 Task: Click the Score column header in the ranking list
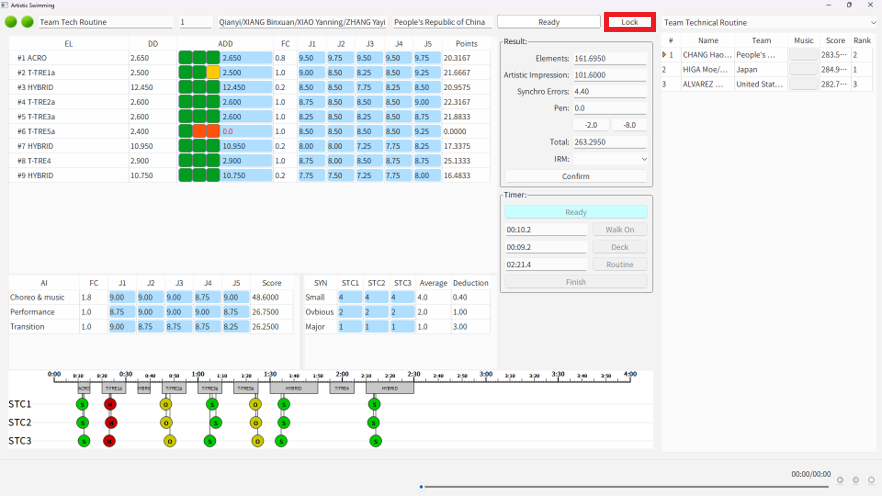pos(835,40)
